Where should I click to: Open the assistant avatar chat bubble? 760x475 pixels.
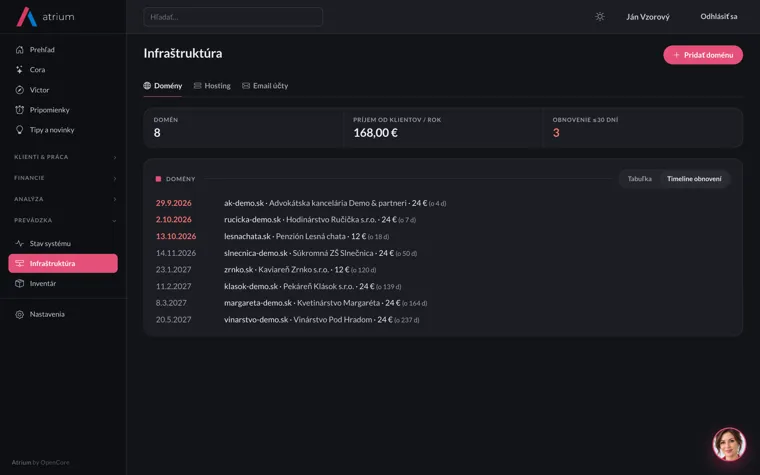729,444
